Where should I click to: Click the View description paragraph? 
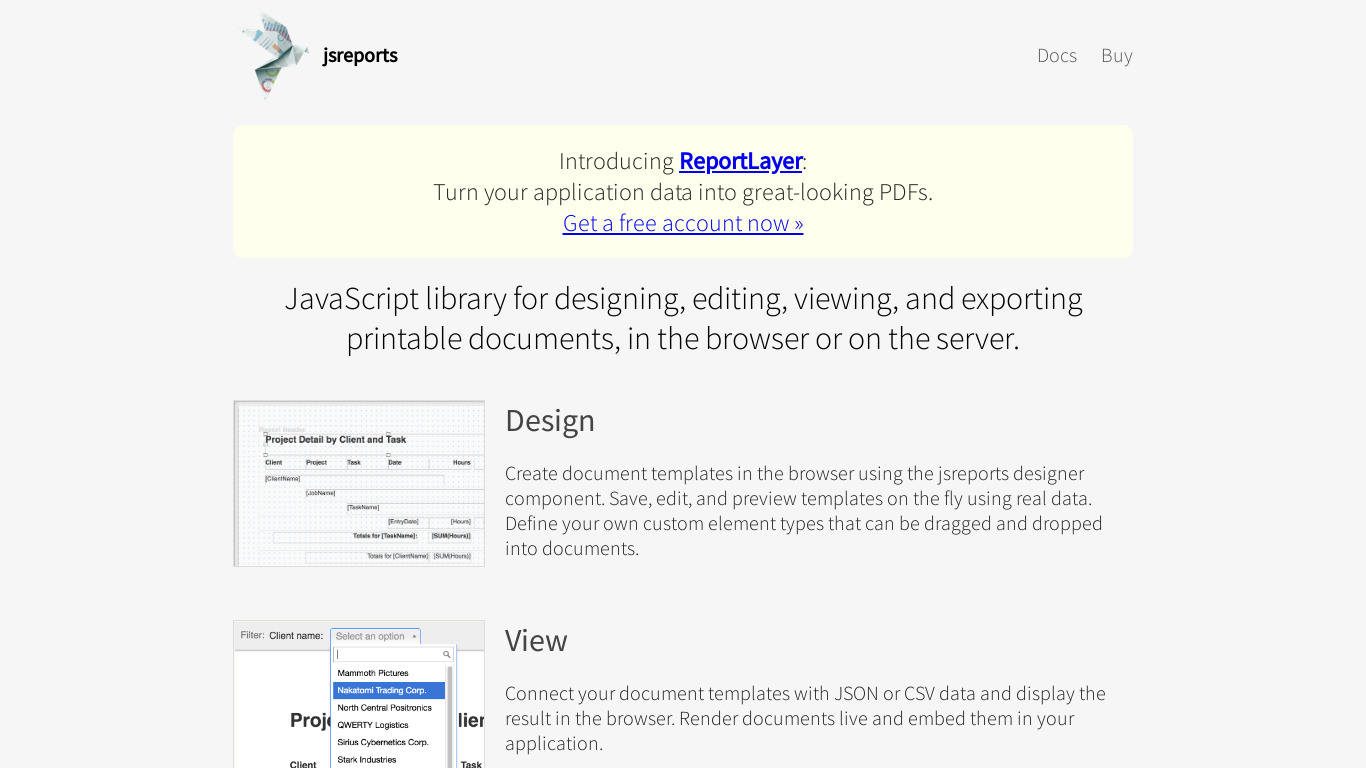[x=805, y=718]
